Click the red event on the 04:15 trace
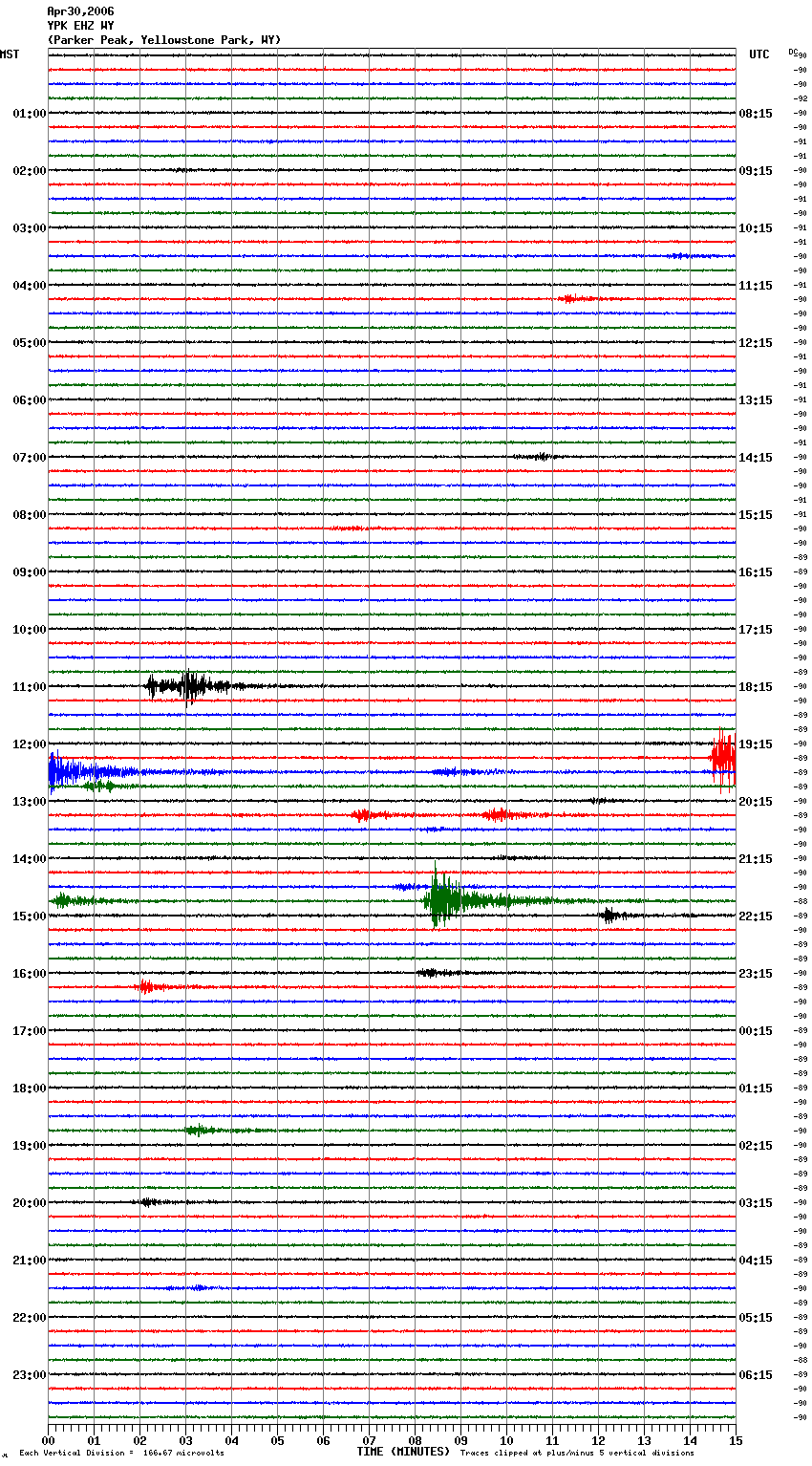This screenshot has height=1466, width=812. click(x=573, y=299)
